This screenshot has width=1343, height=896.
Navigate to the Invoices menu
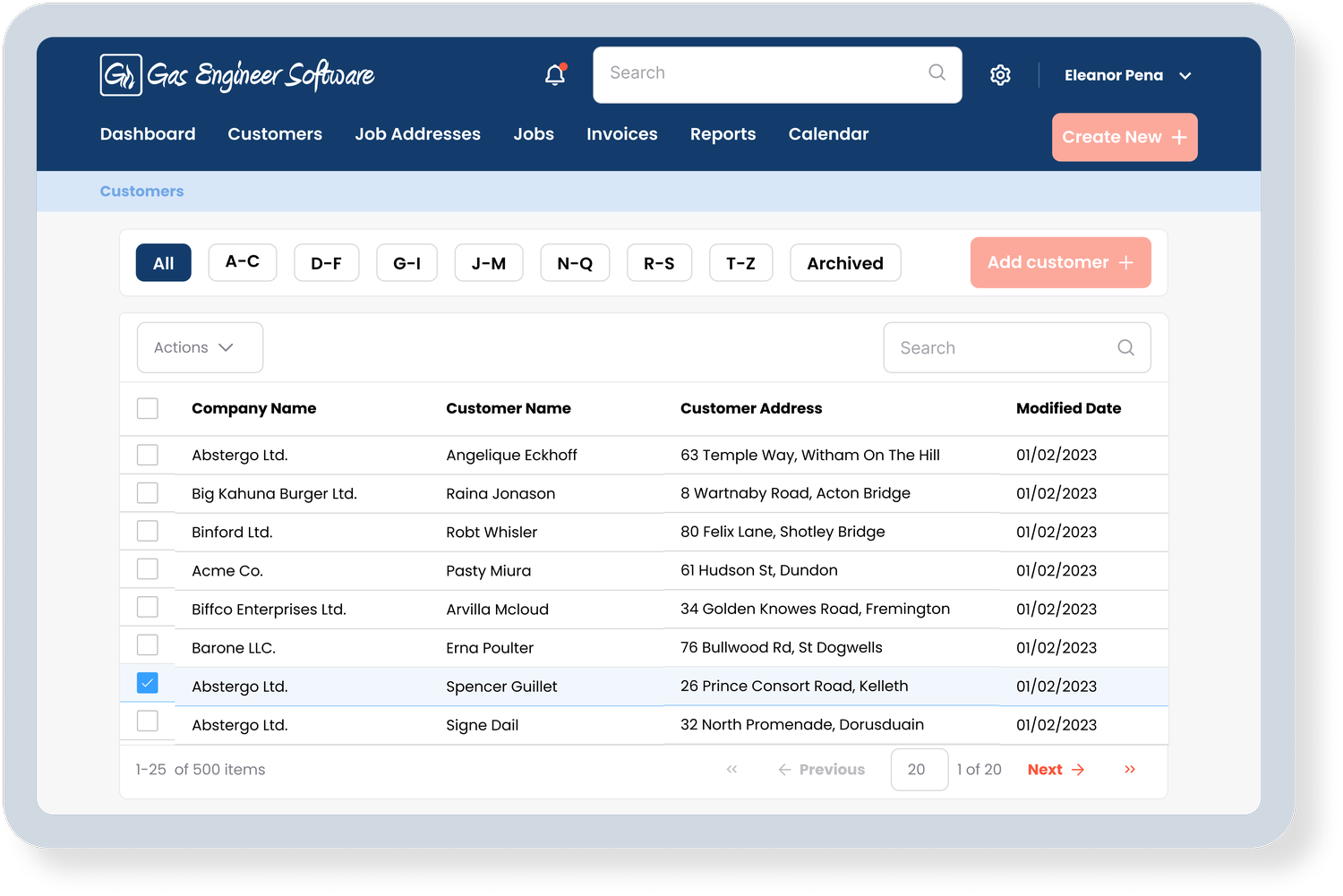[621, 134]
